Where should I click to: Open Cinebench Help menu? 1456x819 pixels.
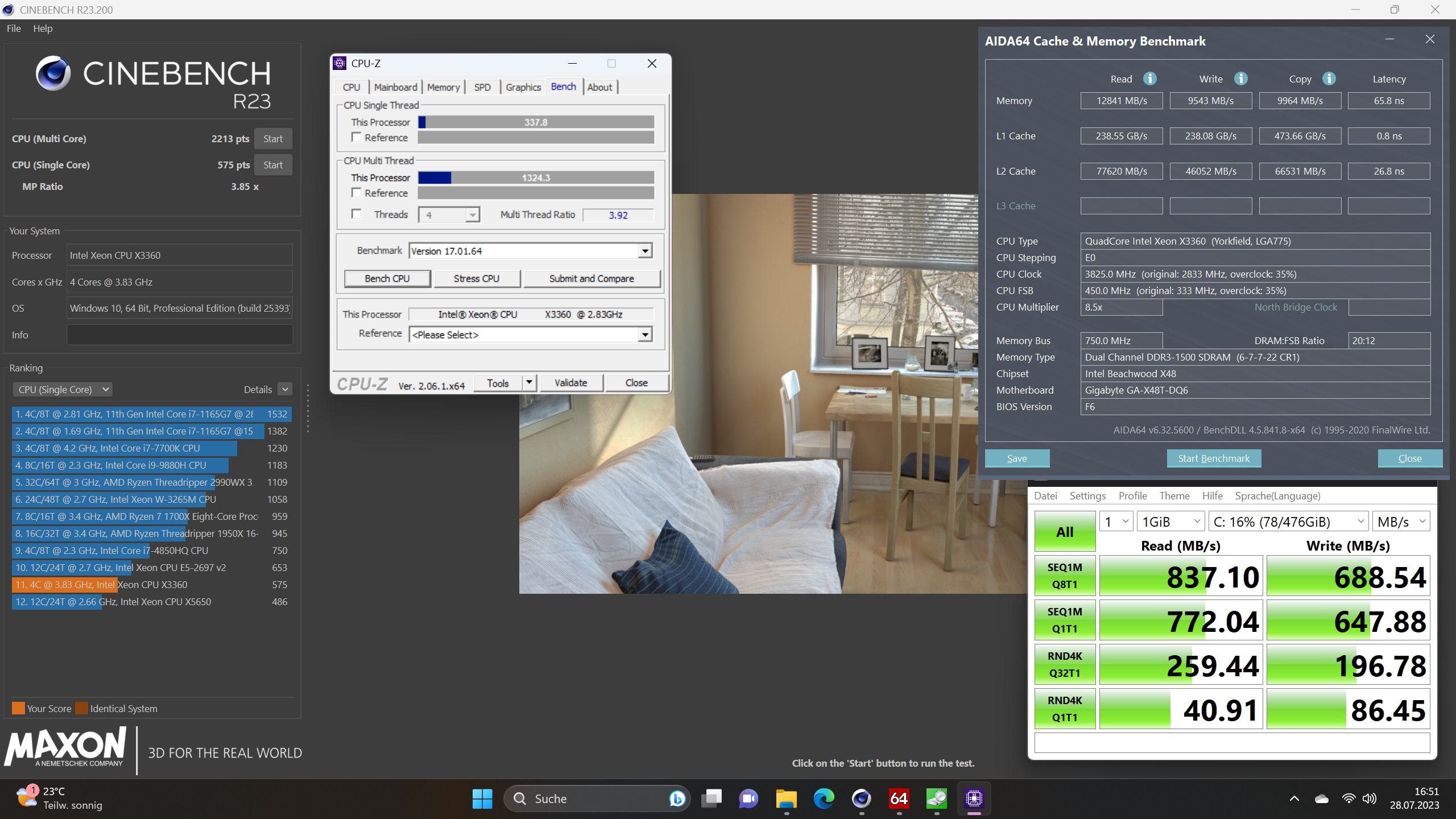click(43, 28)
